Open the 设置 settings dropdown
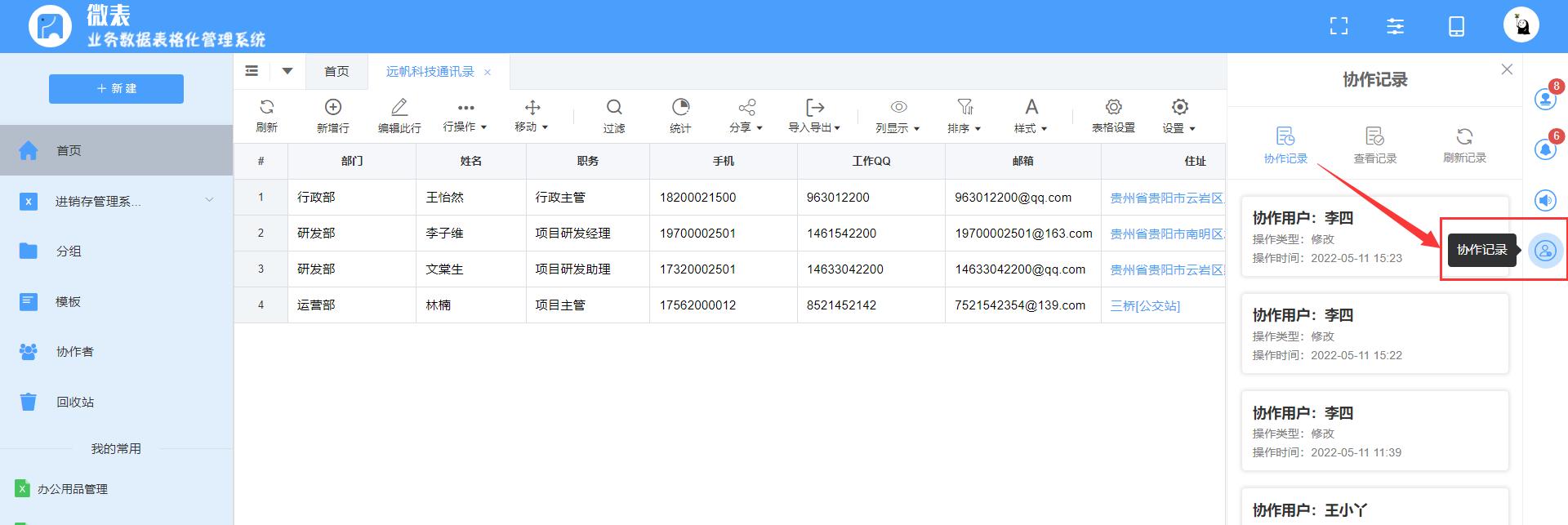Viewport: 1568px width, 525px height. 1179,117
